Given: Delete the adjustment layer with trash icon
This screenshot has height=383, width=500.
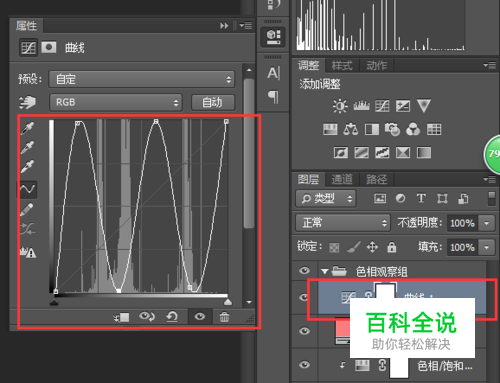Looking at the screenshot, I should pos(224,317).
